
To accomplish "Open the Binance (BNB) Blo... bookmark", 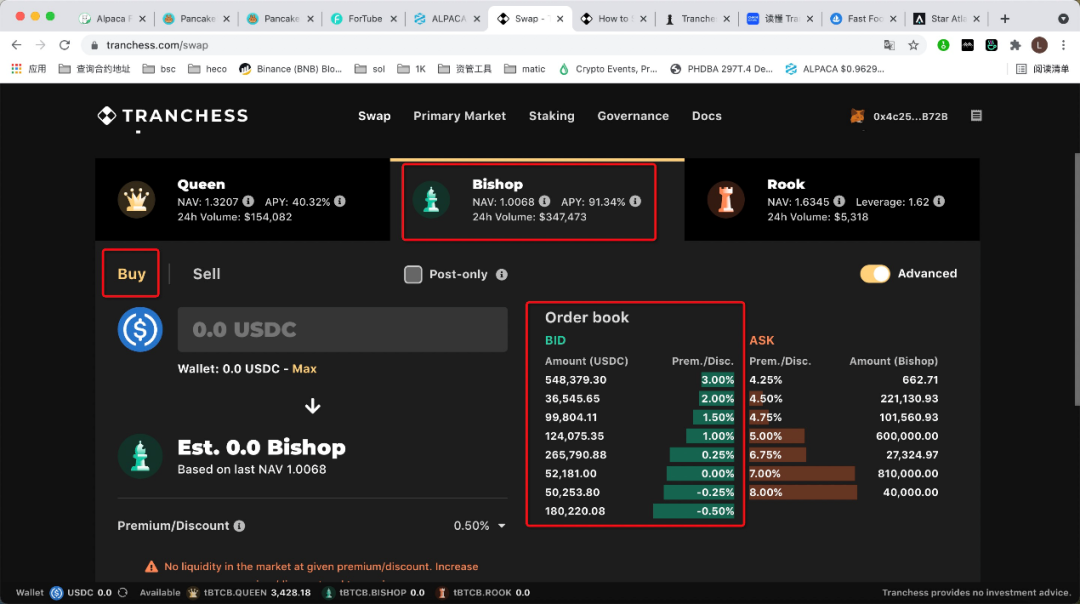I will [291, 69].
